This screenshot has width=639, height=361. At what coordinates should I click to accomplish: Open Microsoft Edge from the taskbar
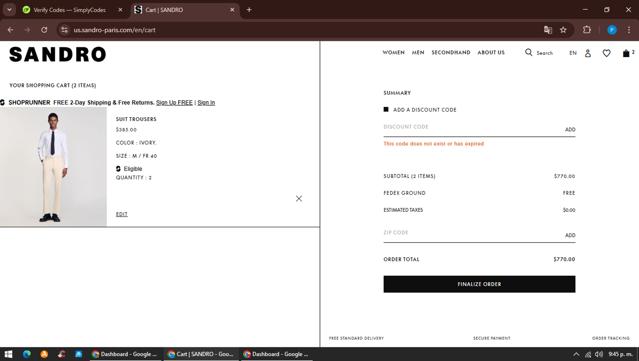[x=26, y=354]
